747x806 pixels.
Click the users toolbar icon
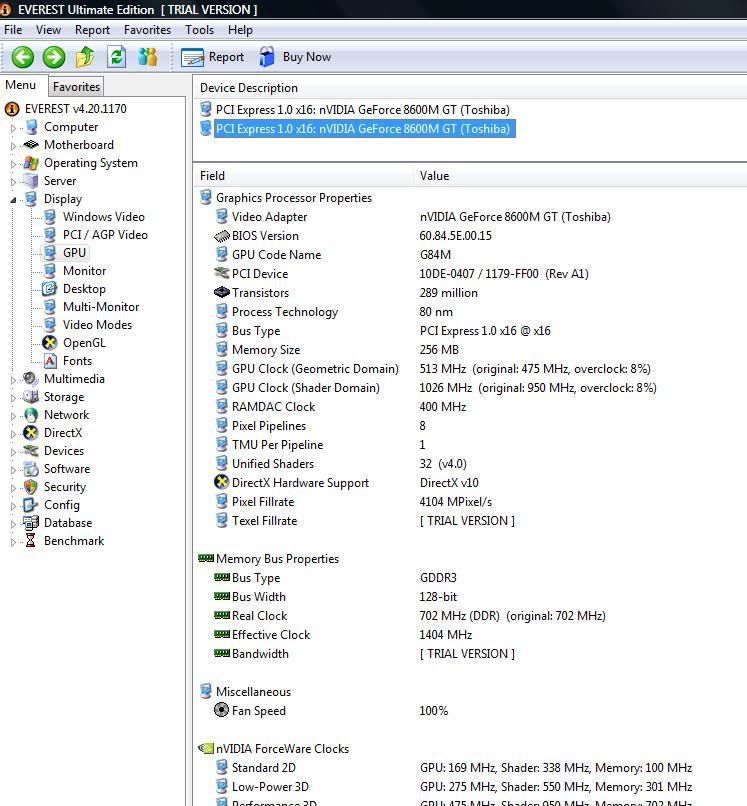[148, 57]
